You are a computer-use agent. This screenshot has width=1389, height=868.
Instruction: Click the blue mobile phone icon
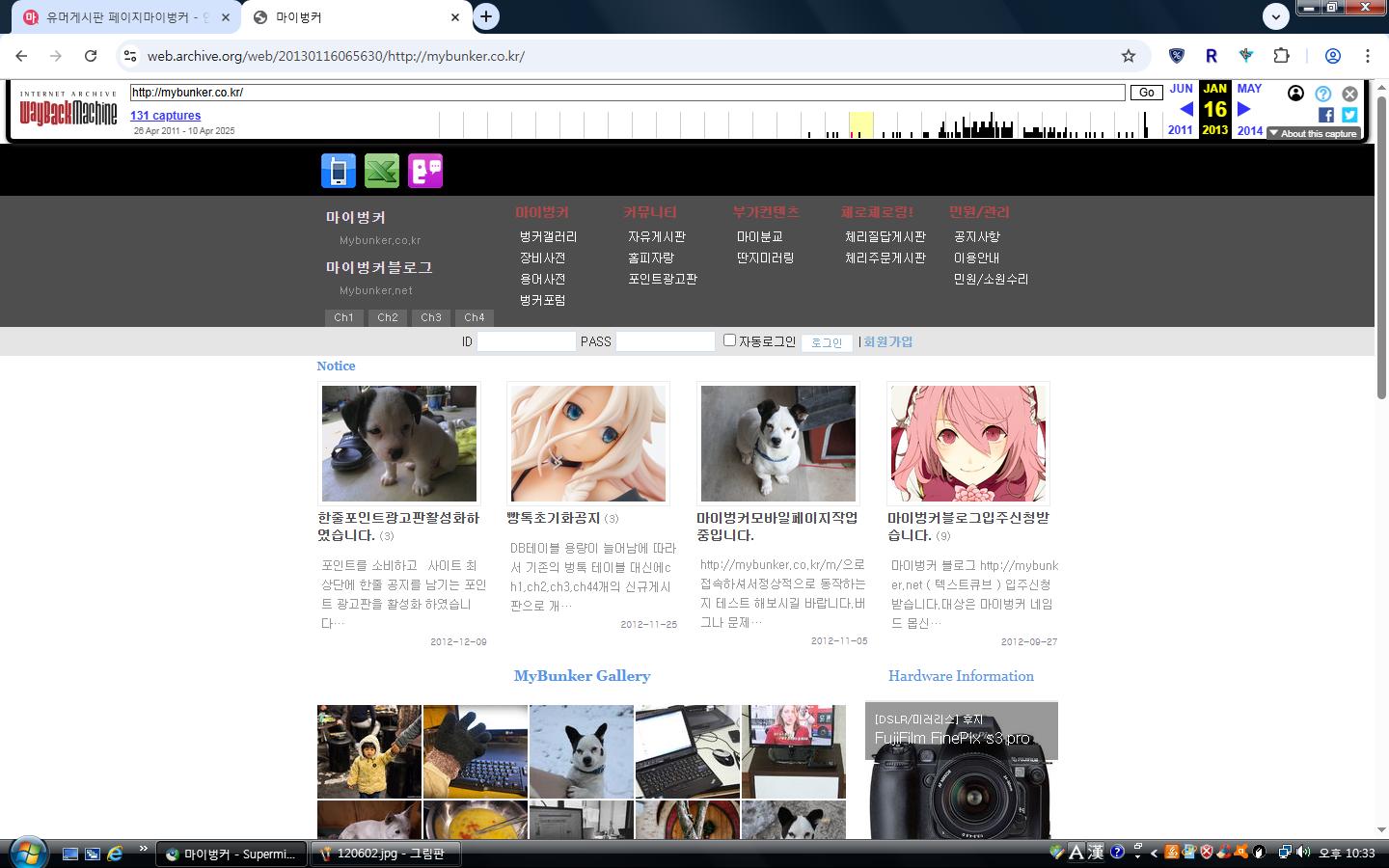(x=339, y=171)
